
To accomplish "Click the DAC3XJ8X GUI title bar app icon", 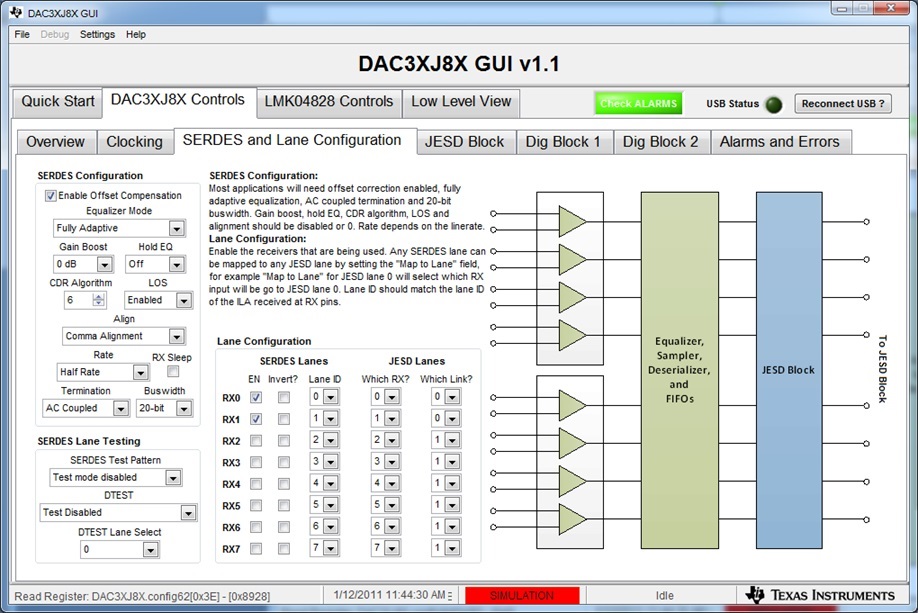I will pyautogui.click(x=16, y=12).
